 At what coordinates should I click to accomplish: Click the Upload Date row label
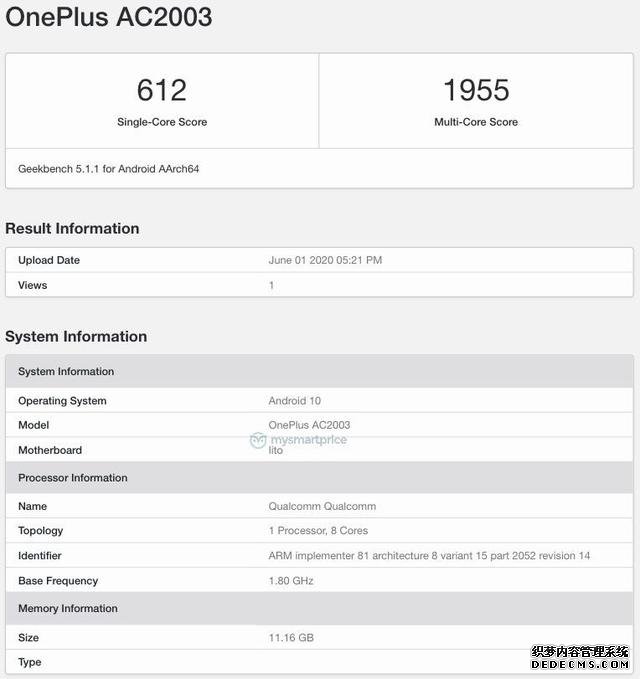click(x=49, y=260)
